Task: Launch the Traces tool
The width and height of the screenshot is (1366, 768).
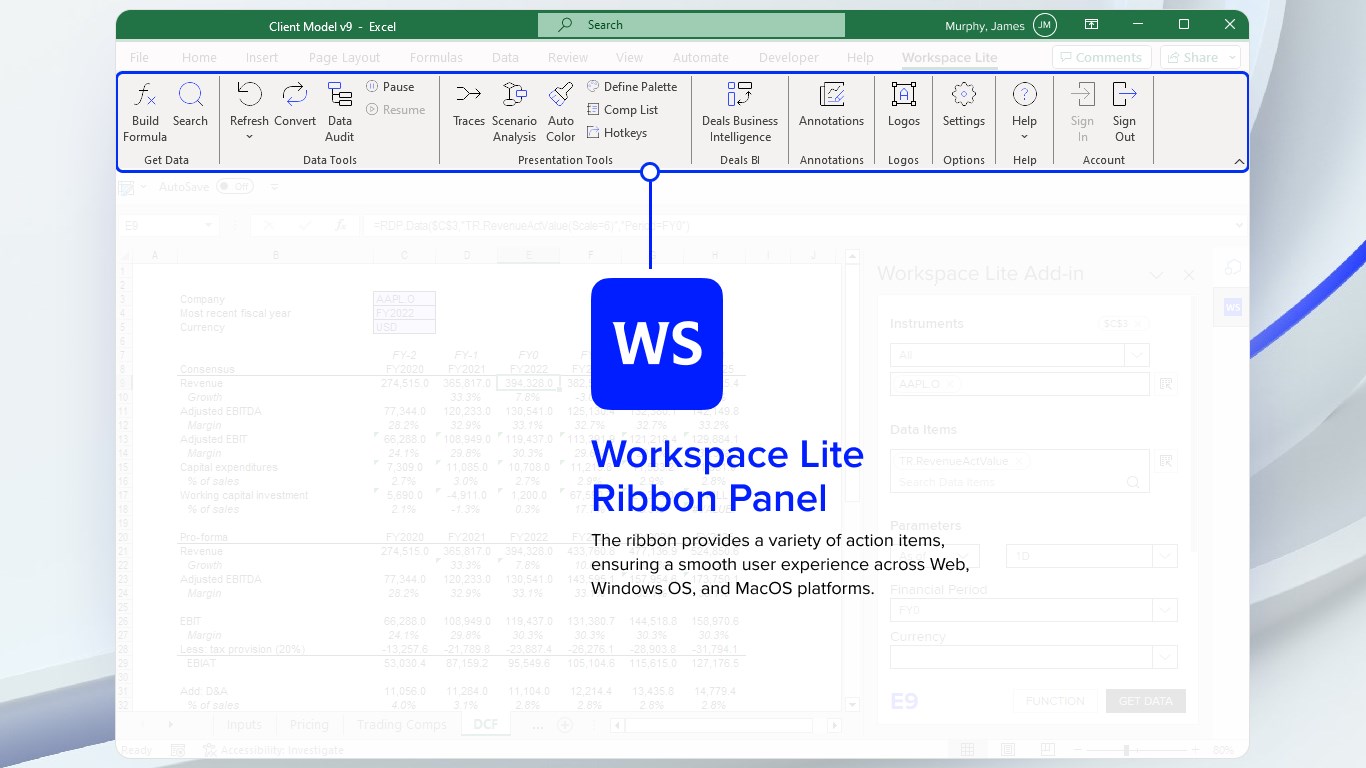Action: 469,105
